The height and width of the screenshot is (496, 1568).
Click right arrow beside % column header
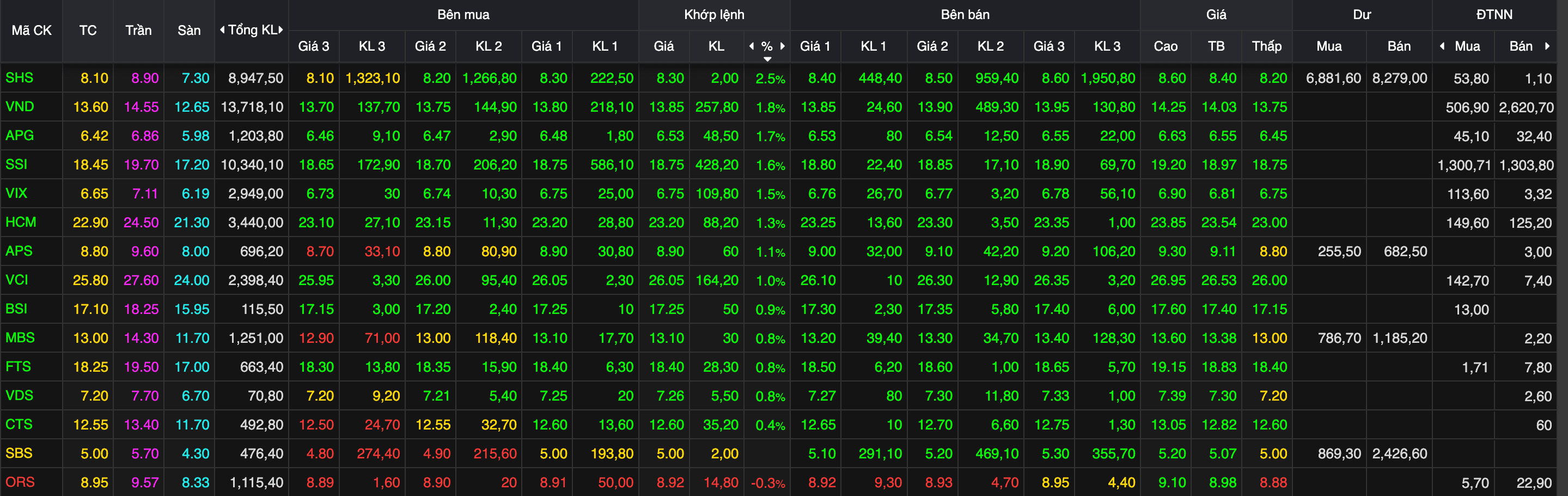click(783, 46)
